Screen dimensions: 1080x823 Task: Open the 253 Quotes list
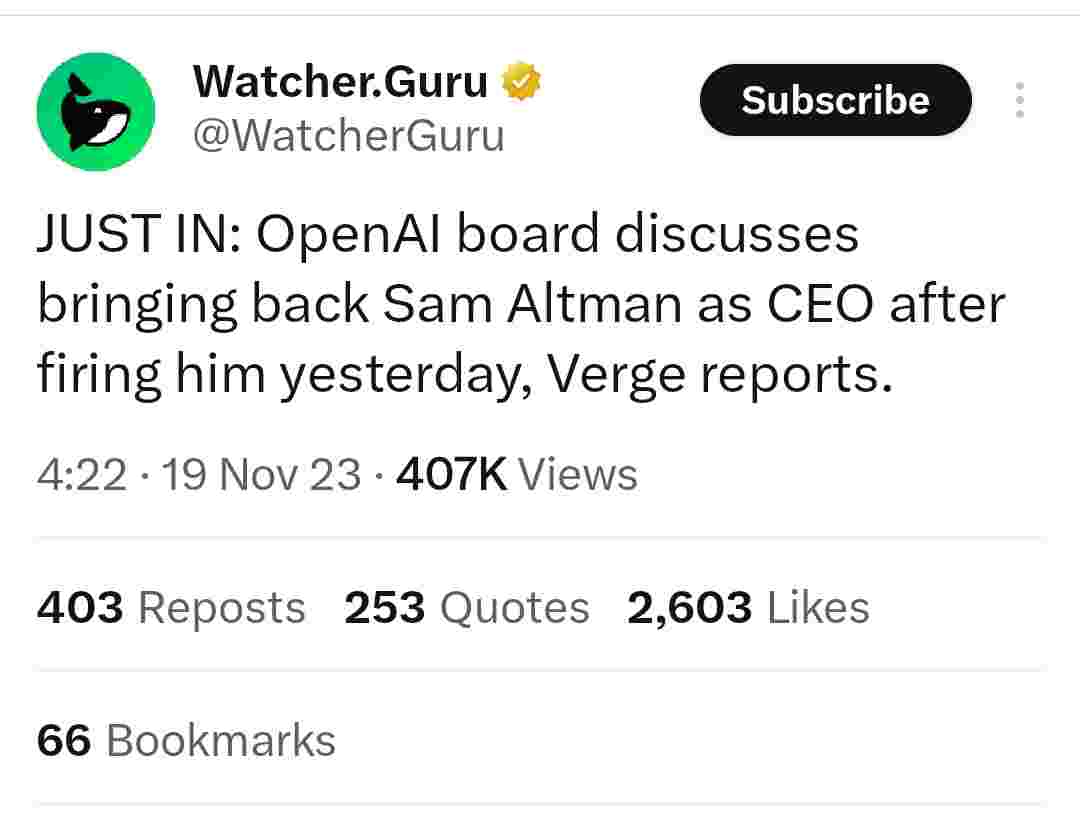tap(466, 608)
